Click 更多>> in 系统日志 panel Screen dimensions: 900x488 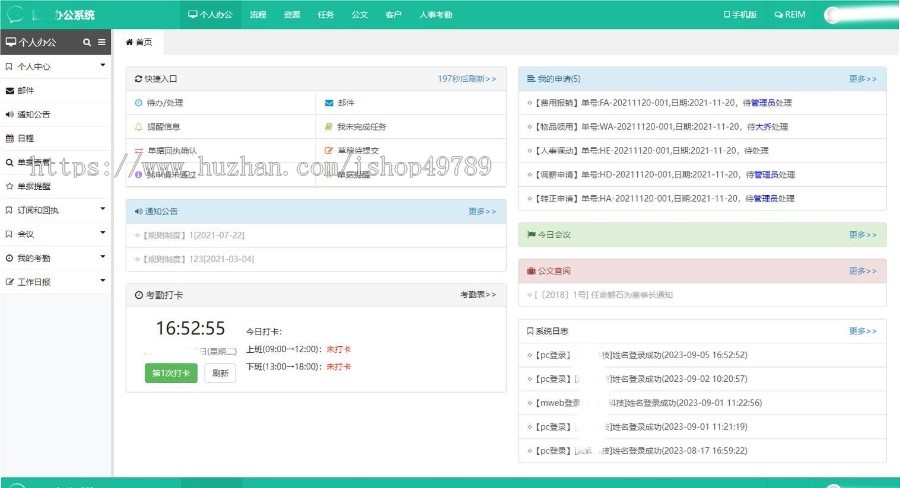coord(863,331)
